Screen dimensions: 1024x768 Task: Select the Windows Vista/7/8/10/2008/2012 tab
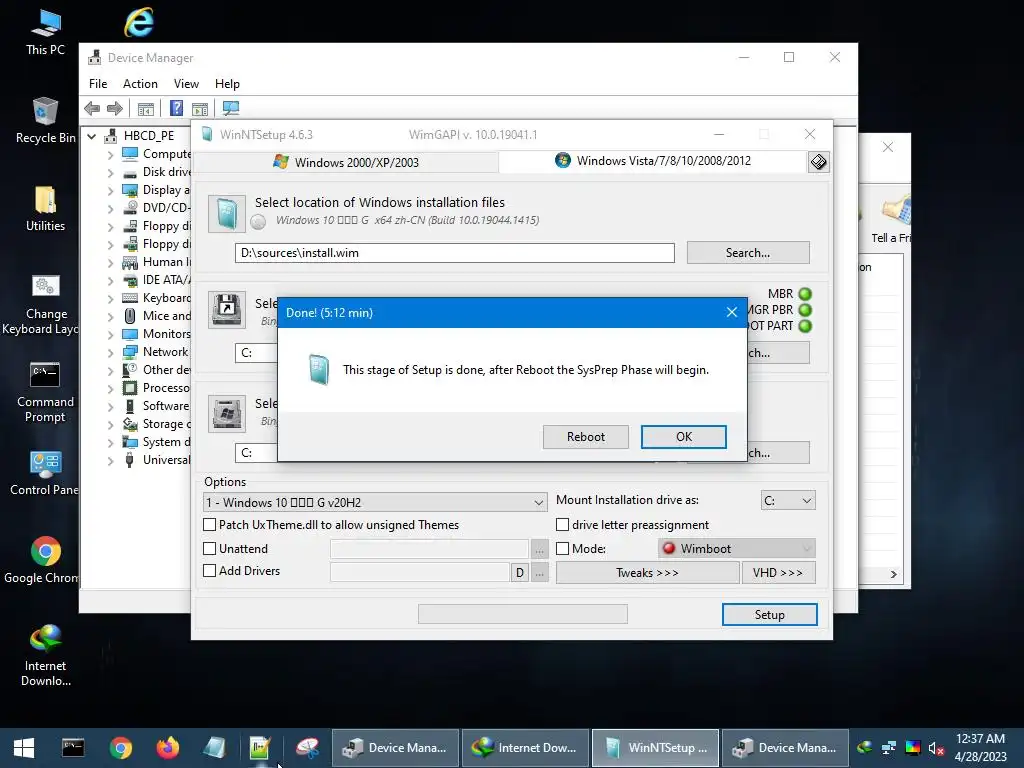pos(653,161)
